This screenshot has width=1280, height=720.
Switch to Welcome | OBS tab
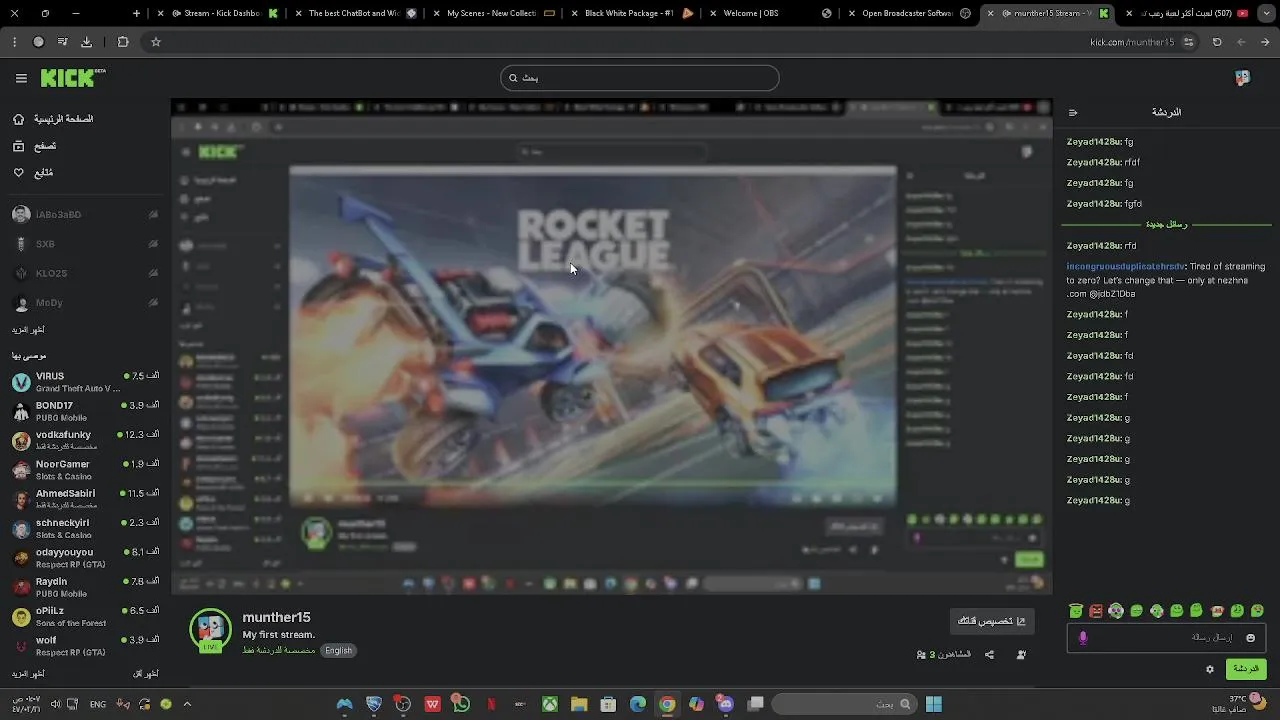(x=769, y=14)
